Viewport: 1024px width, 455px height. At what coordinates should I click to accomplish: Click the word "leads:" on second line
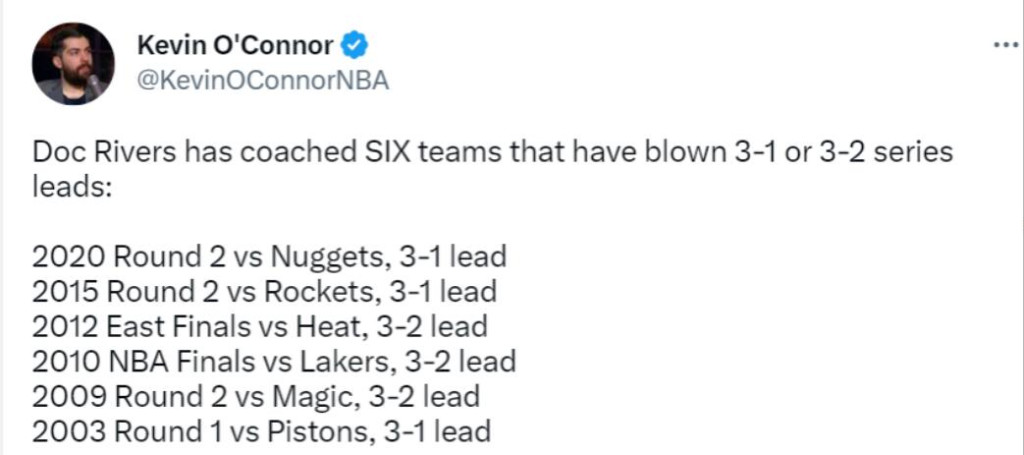point(73,187)
